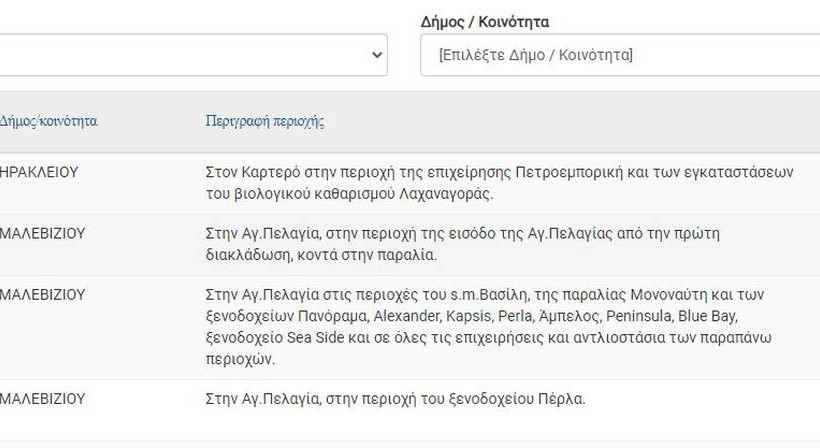Click the description starting with s.m.Βασίλη areas

click(x=484, y=326)
